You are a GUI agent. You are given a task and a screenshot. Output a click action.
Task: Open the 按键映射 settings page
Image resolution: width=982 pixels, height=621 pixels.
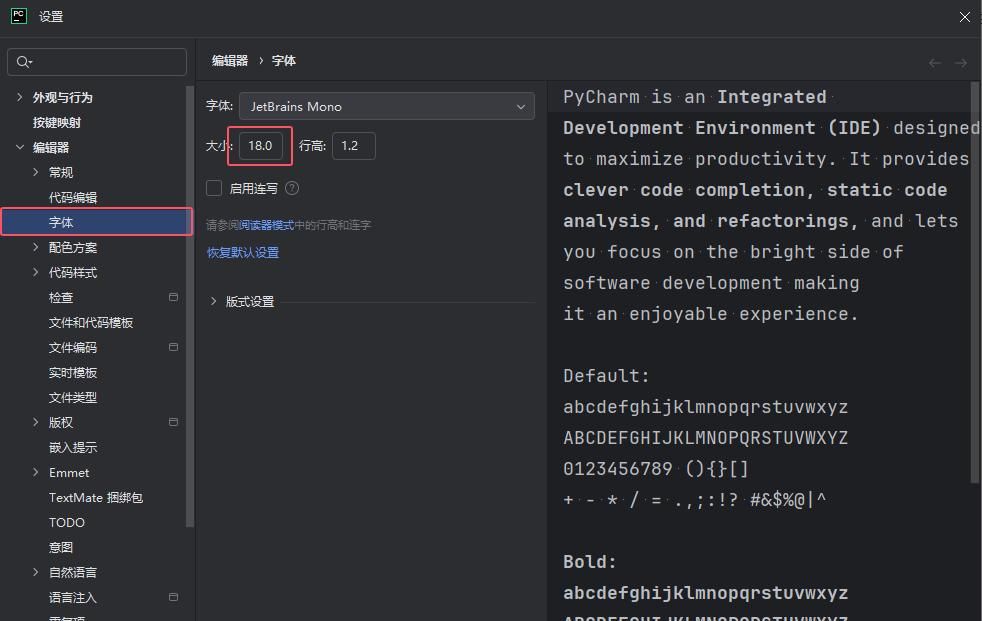pyautogui.click(x=57, y=122)
